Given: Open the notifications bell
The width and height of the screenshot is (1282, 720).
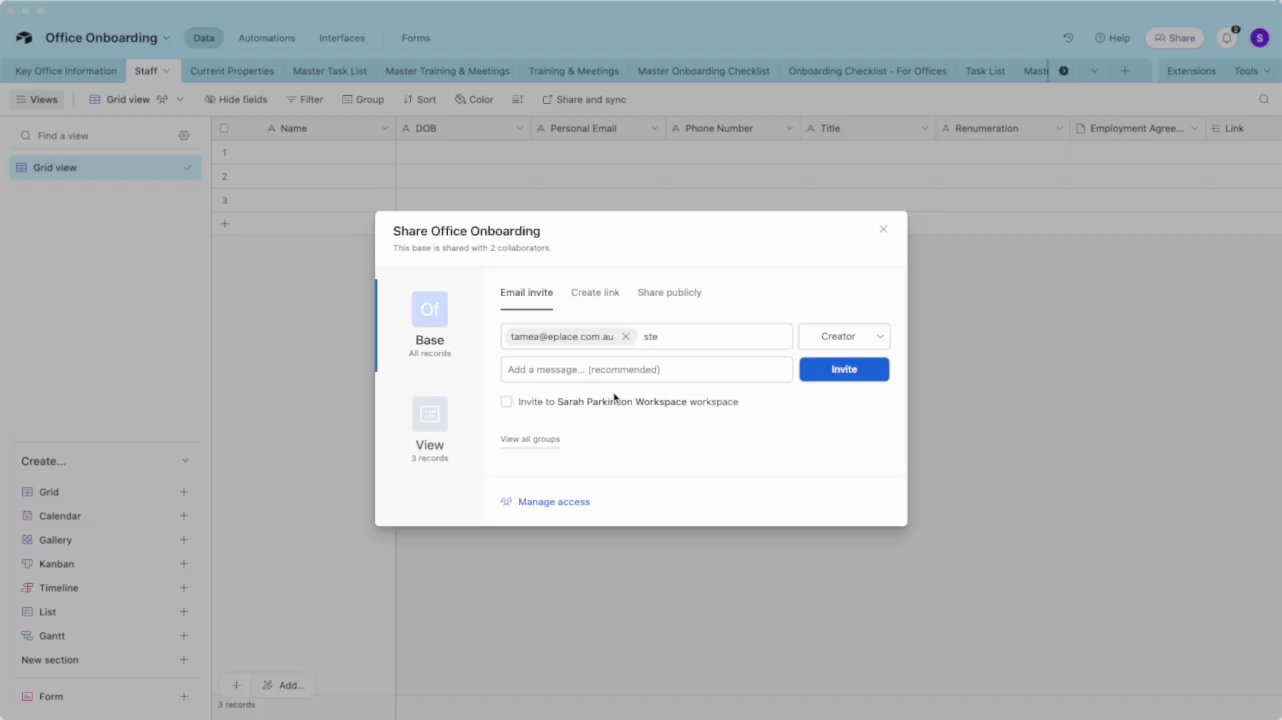Looking at the screenshot, I should [1227, 38].
